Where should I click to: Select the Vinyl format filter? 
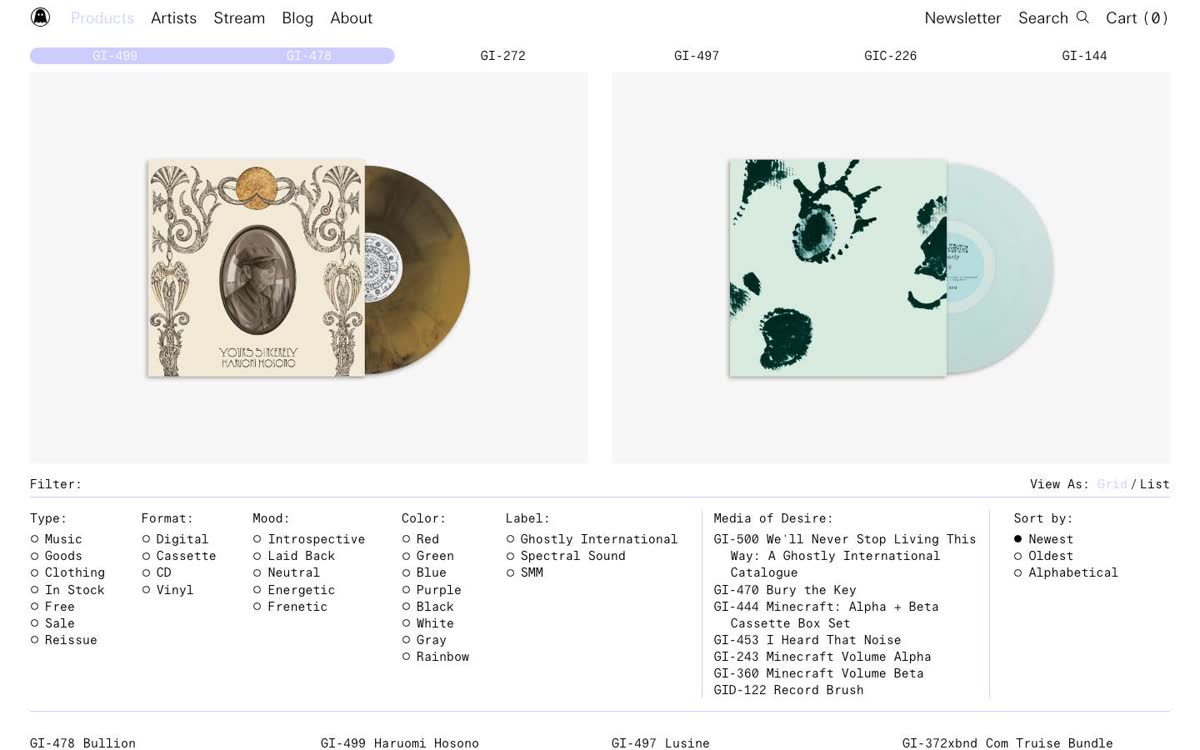point(167,590)
